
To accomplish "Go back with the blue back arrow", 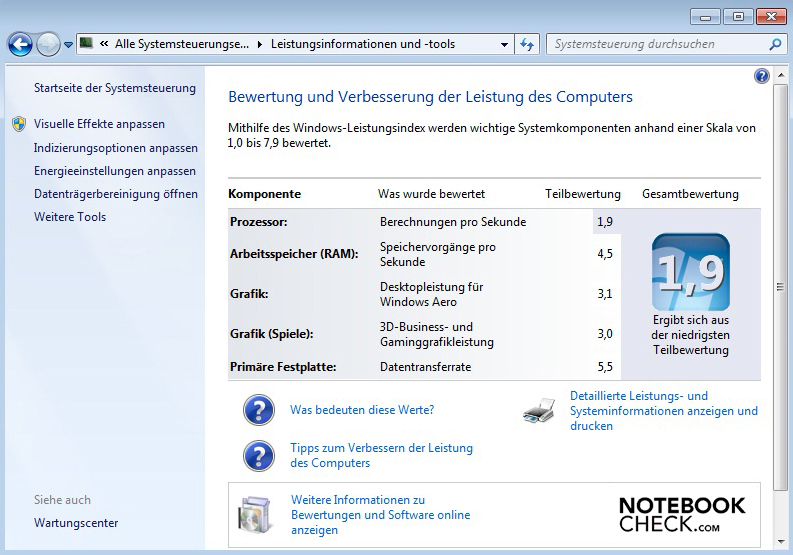I will (20, 45).
